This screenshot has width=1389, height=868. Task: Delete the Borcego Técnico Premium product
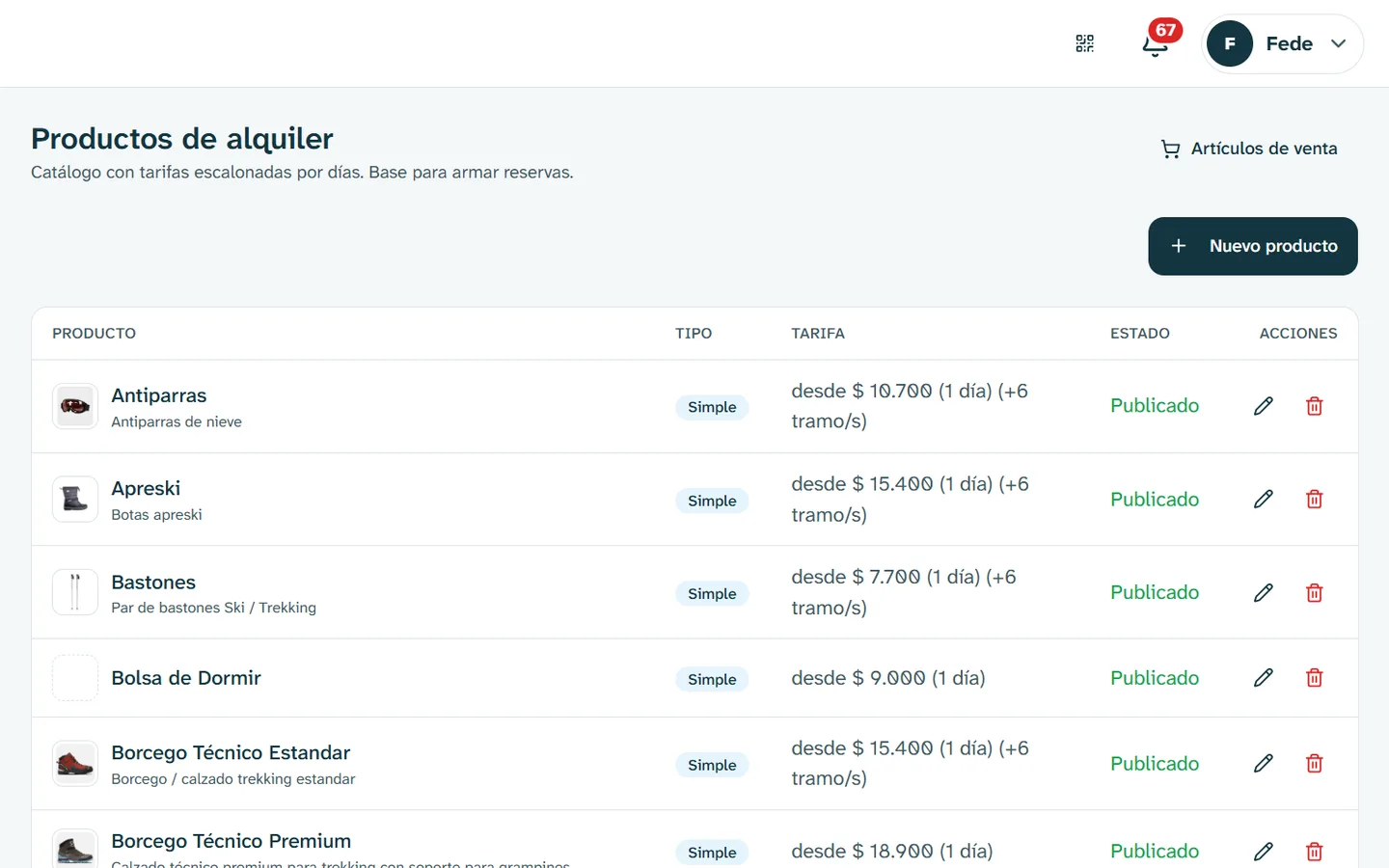pyautogui.click(x=1314, y=852)
